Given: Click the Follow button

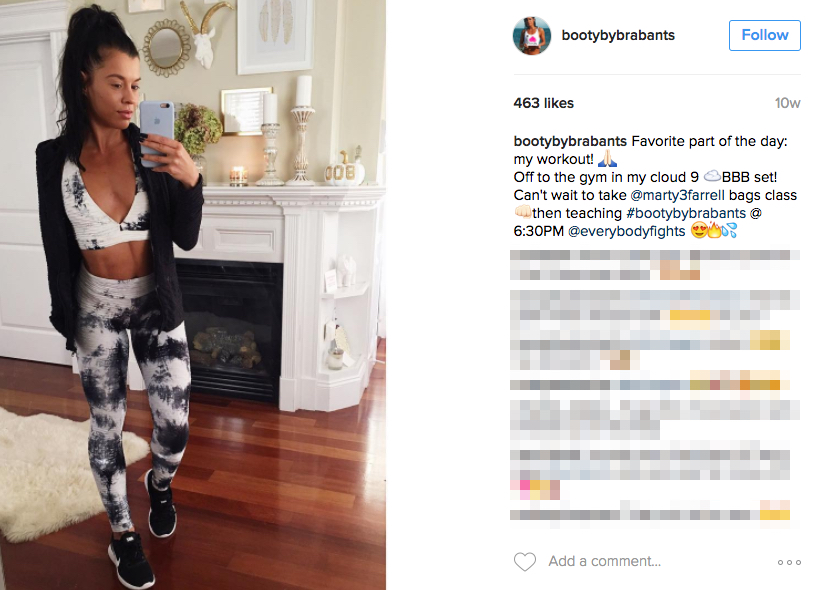Looking at the screenshot, I should tap(765, 35).
